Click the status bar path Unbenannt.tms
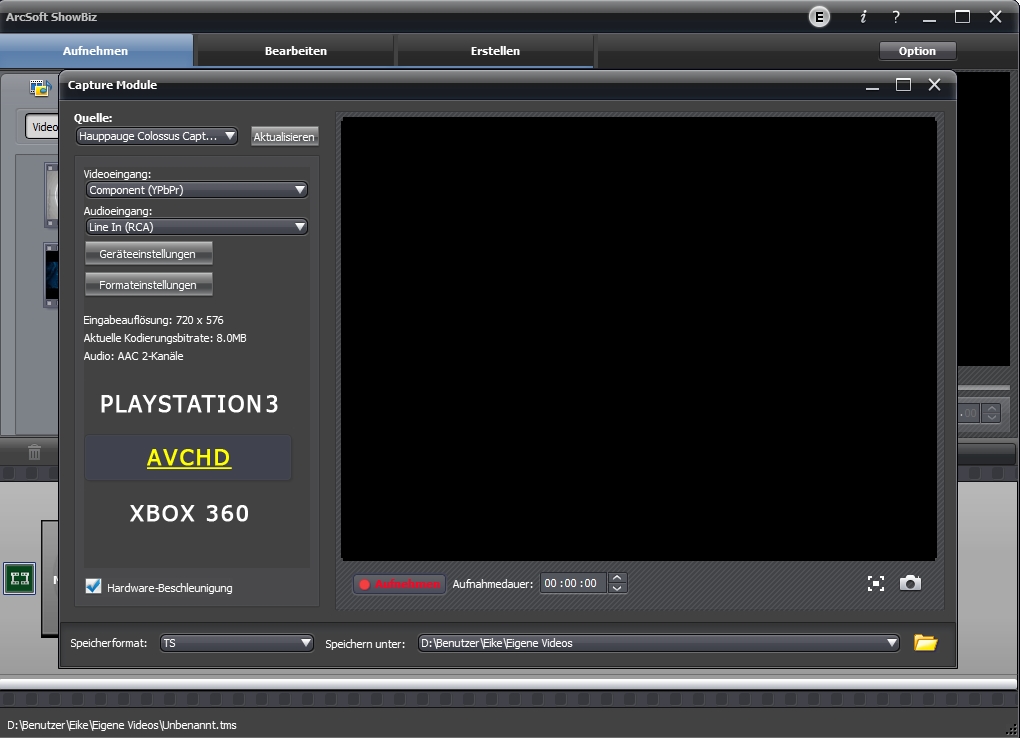Image resolution: width=1020 pixels, height=738 pixels. (x=122, y=725)
